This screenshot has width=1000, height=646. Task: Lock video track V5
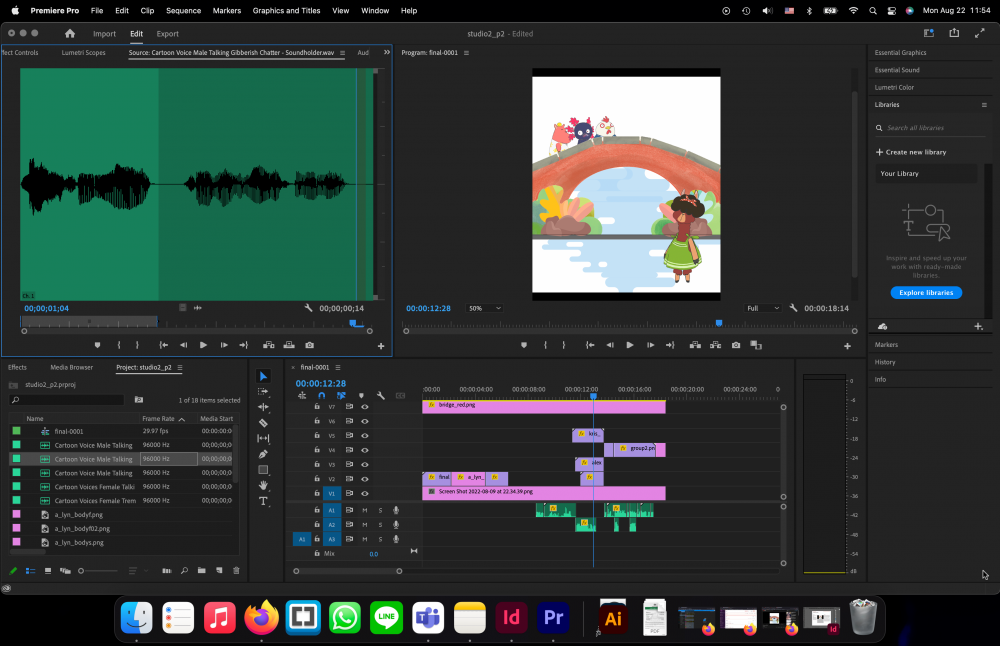(317, 436)
